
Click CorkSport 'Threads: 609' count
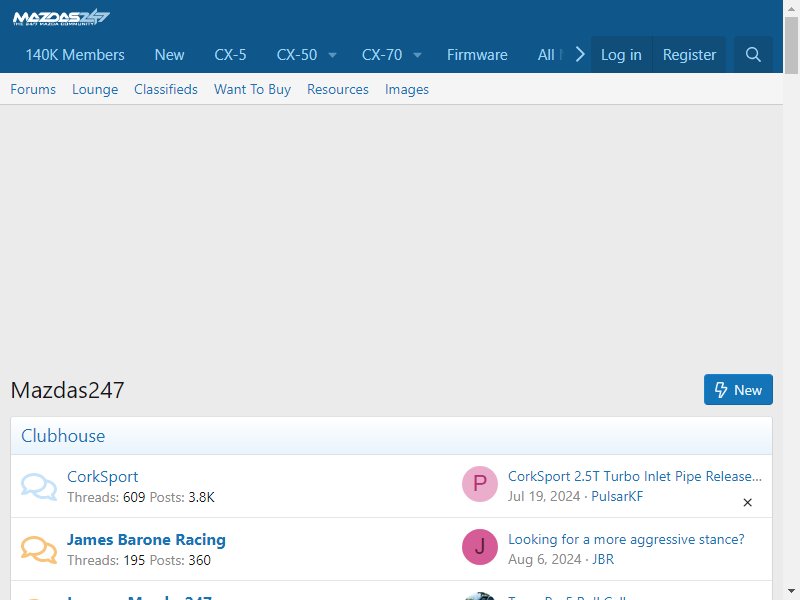click(x=106, y=497)
